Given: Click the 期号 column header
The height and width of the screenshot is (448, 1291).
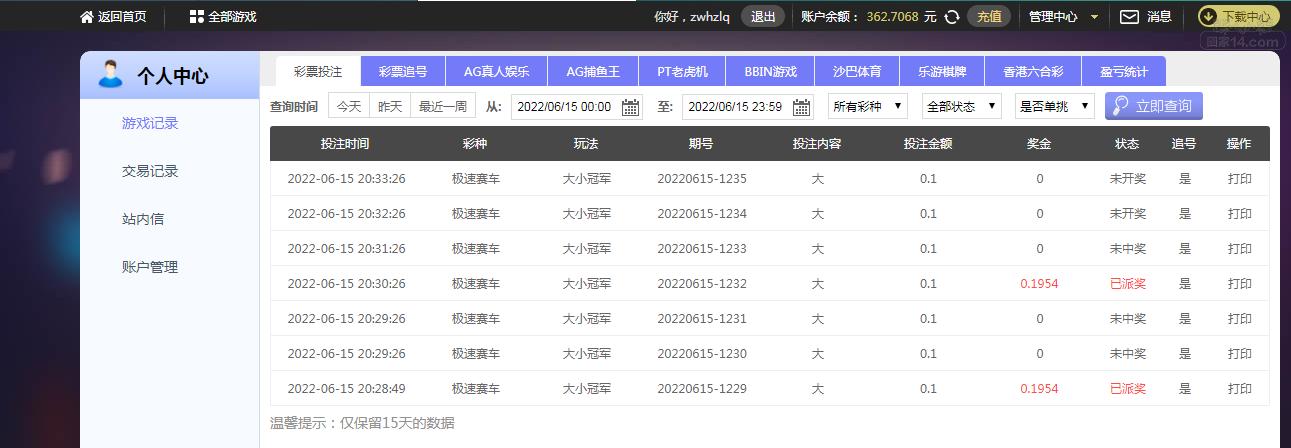Looking at the screenshot, I should [x=701, y=144].
